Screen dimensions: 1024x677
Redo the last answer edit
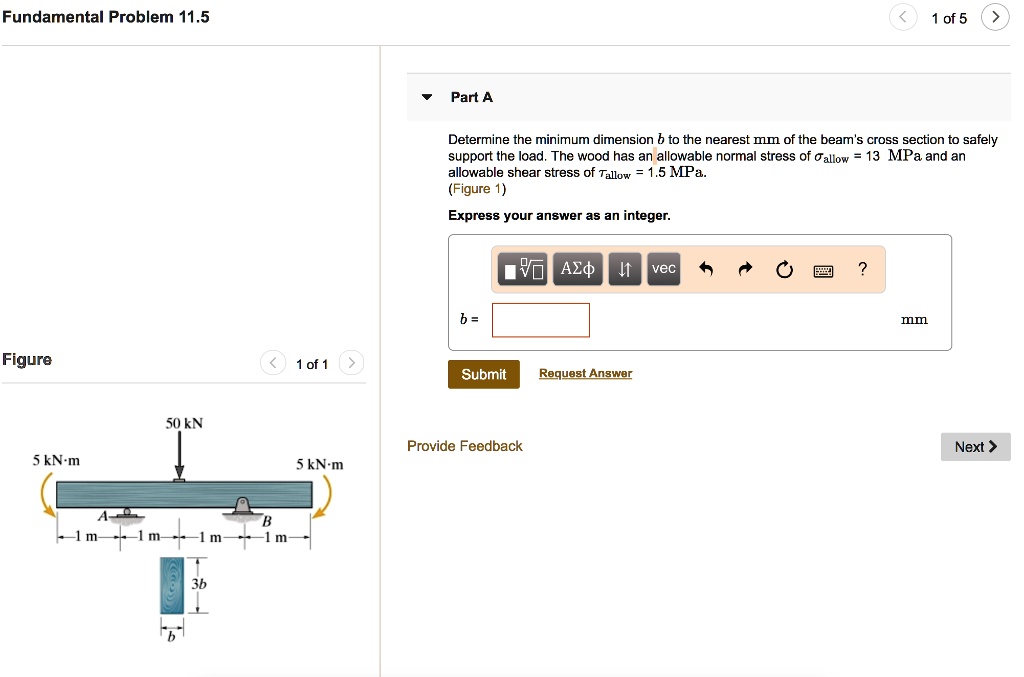pos(745,268)
